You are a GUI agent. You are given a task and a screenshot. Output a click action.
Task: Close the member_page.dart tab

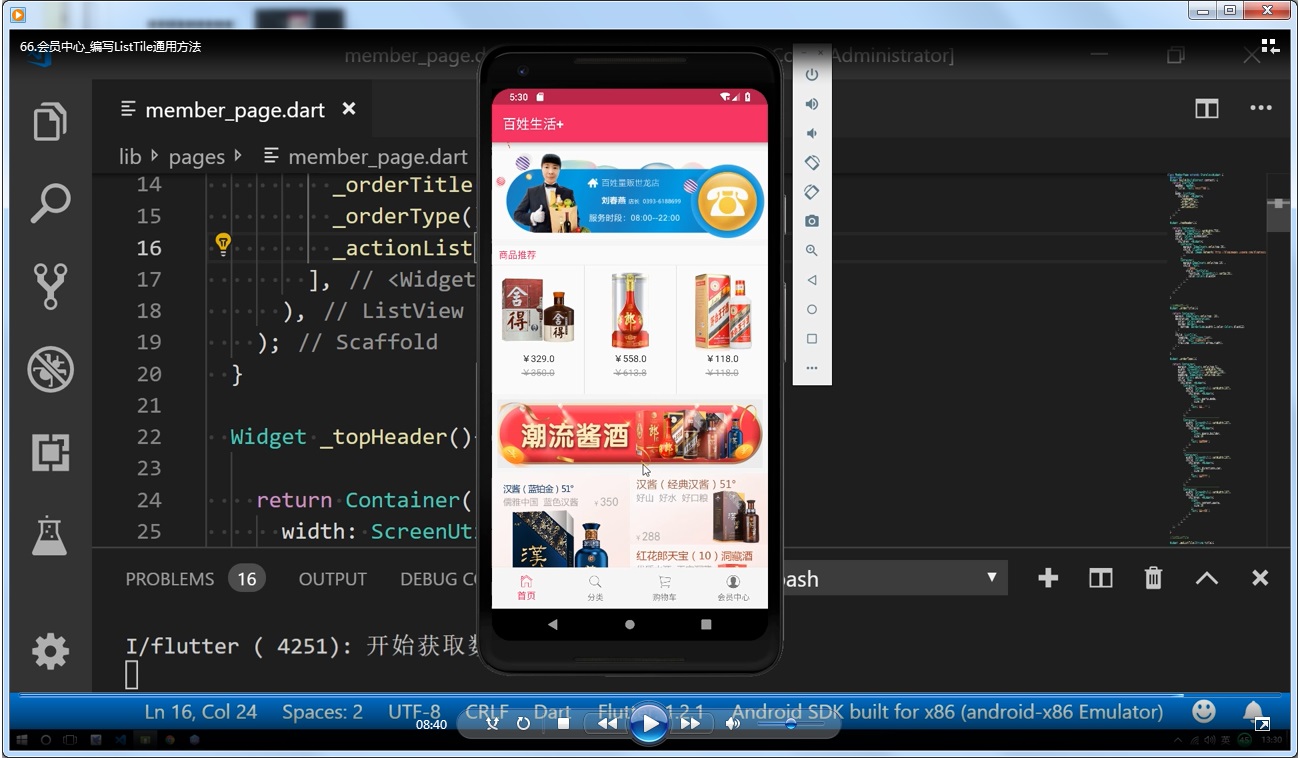pyautogui.click(x=349, y=108)
